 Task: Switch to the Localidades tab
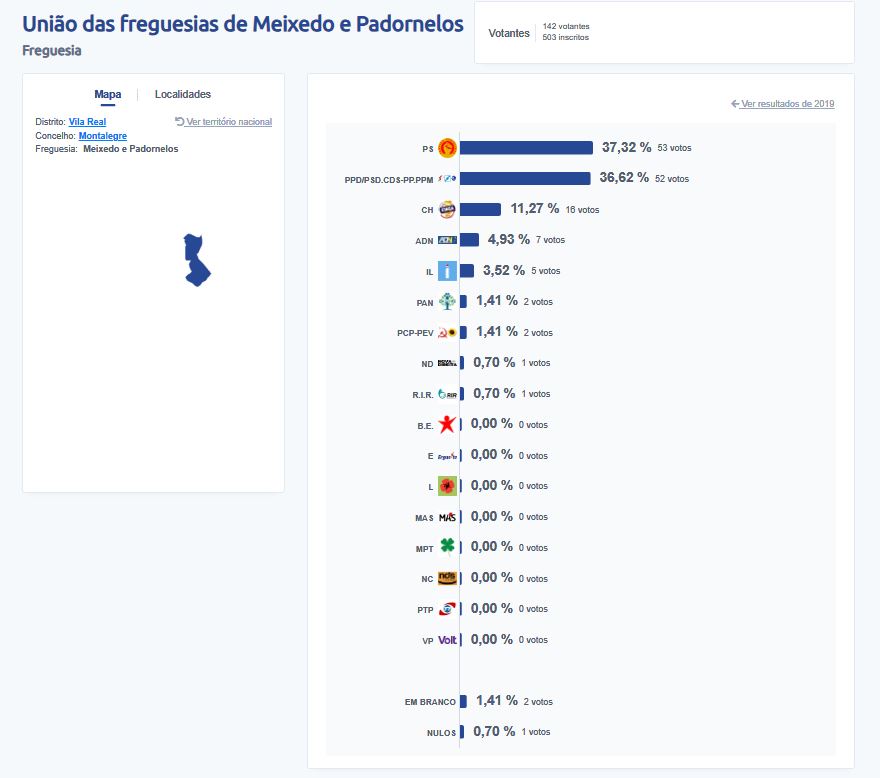[x=182, y=94]
